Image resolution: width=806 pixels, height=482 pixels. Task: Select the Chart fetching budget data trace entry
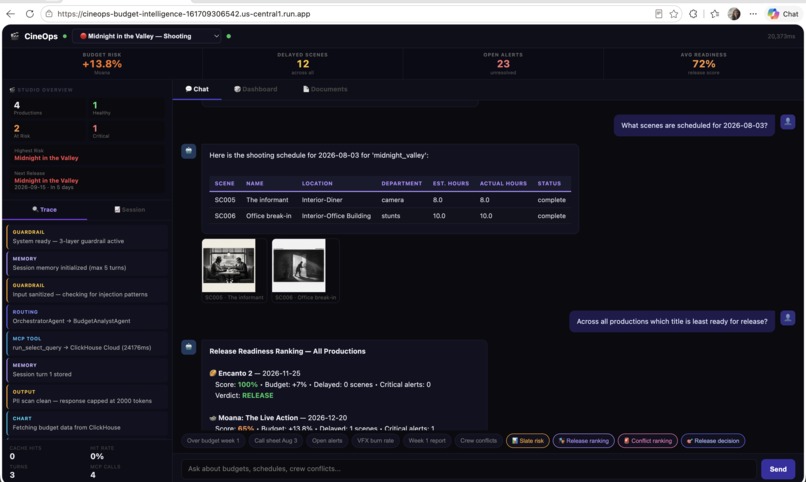[87, 423]
